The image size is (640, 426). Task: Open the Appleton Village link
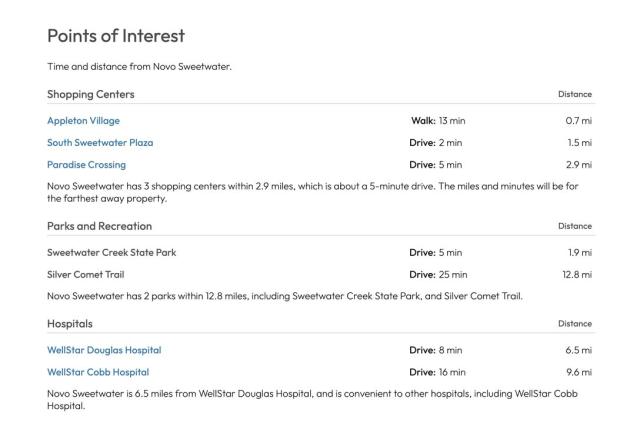(x=82, y=121)
